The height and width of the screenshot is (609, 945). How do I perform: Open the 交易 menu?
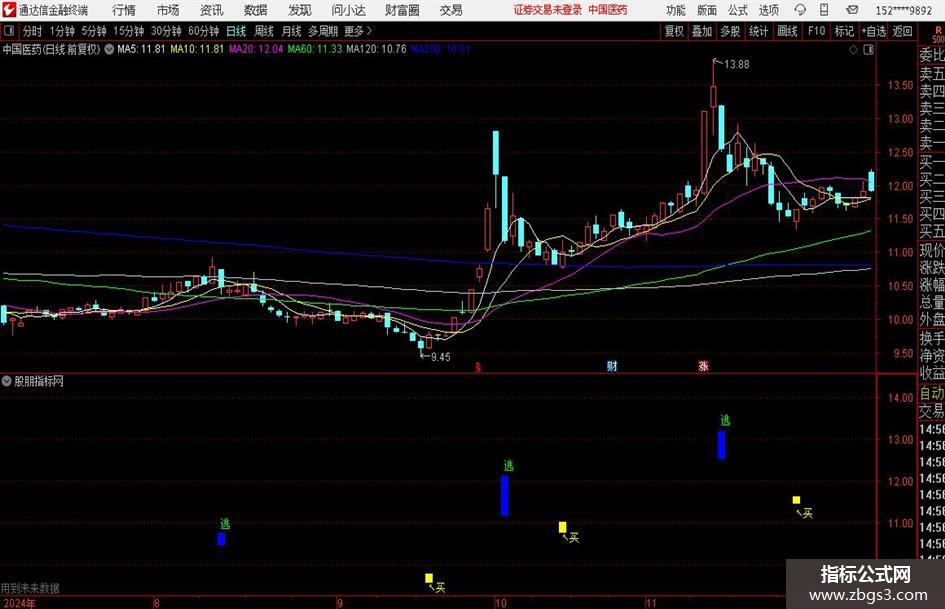[x=451, y=10]
